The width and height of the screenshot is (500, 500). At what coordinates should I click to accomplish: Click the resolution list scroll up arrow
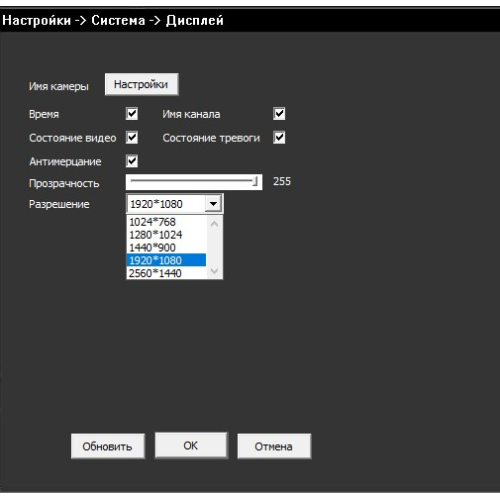click(214, 224)
